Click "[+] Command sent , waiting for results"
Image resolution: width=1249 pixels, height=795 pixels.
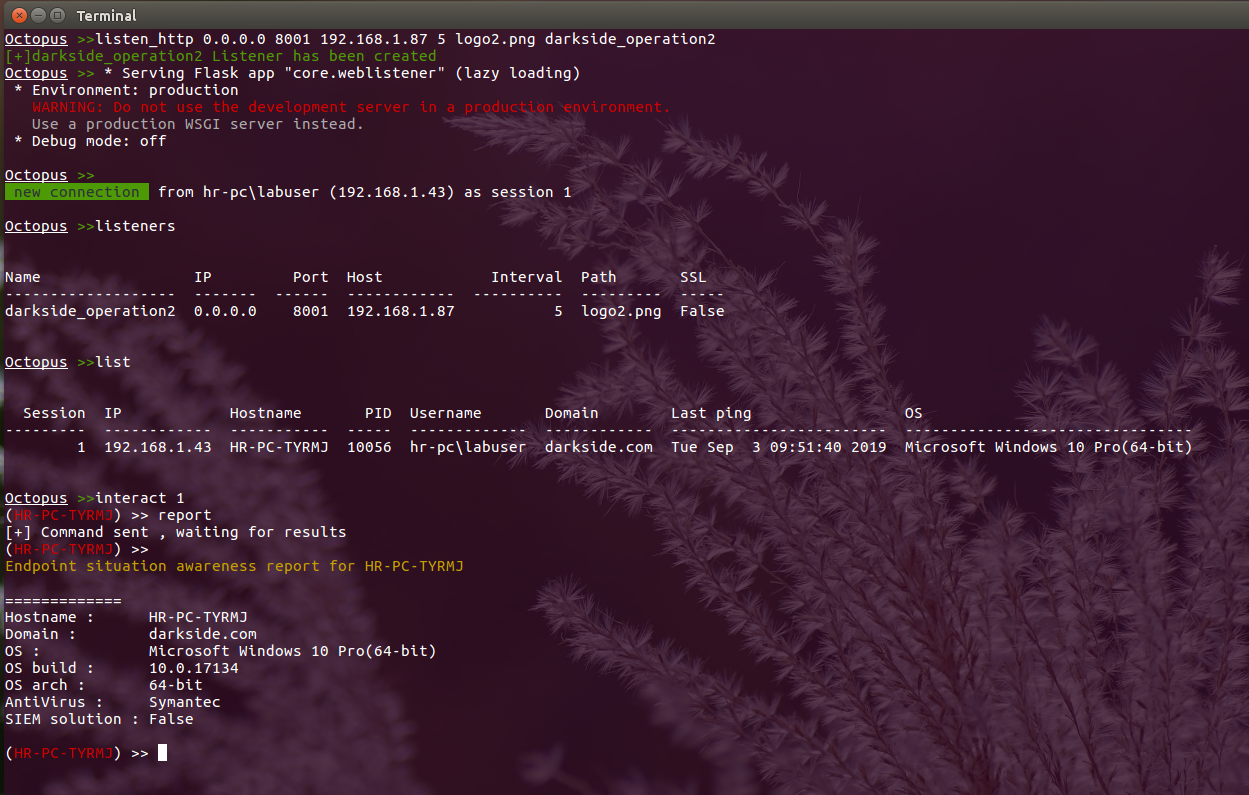coord(176,532)
